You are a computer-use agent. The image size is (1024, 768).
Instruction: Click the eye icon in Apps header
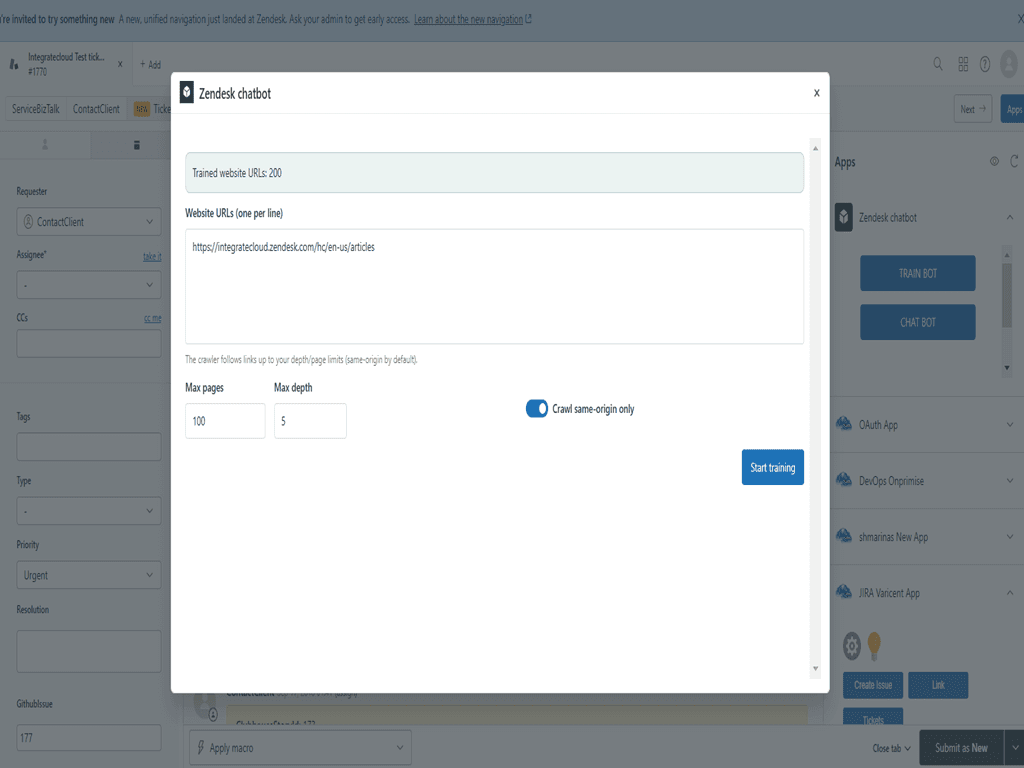point(994,161)
